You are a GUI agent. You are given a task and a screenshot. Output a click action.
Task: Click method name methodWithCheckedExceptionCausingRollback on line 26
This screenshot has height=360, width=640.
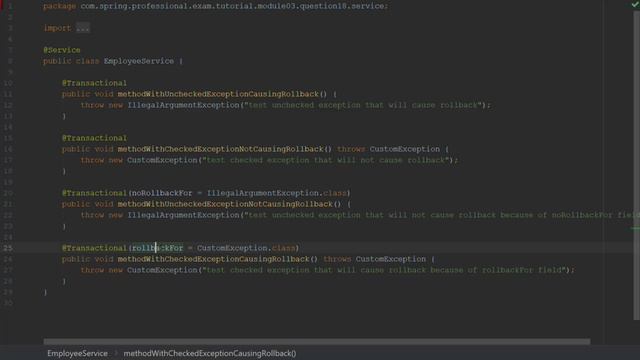[x=213, y=259]
